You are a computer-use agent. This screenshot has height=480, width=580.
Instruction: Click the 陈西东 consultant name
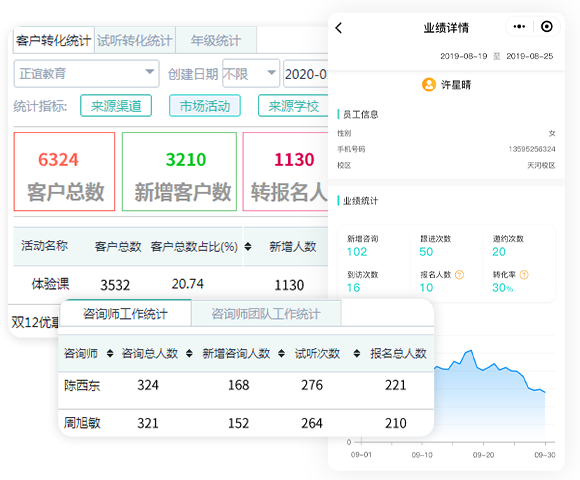(x=82, y=385)
